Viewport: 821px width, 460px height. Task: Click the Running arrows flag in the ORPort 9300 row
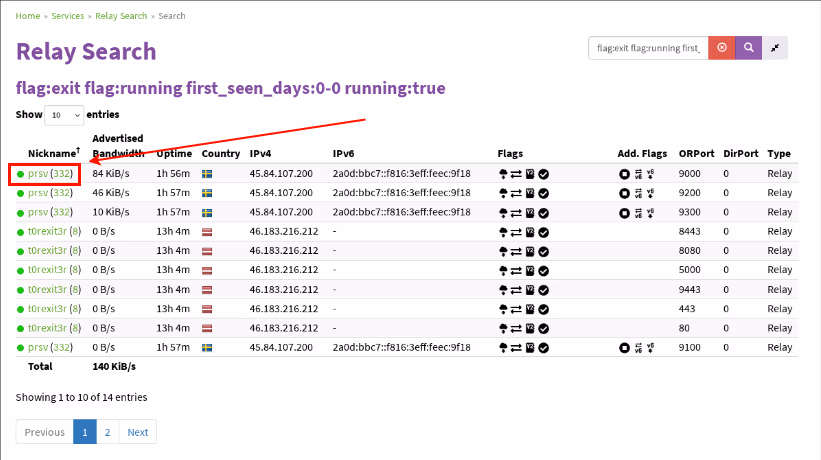coord(516,212)
